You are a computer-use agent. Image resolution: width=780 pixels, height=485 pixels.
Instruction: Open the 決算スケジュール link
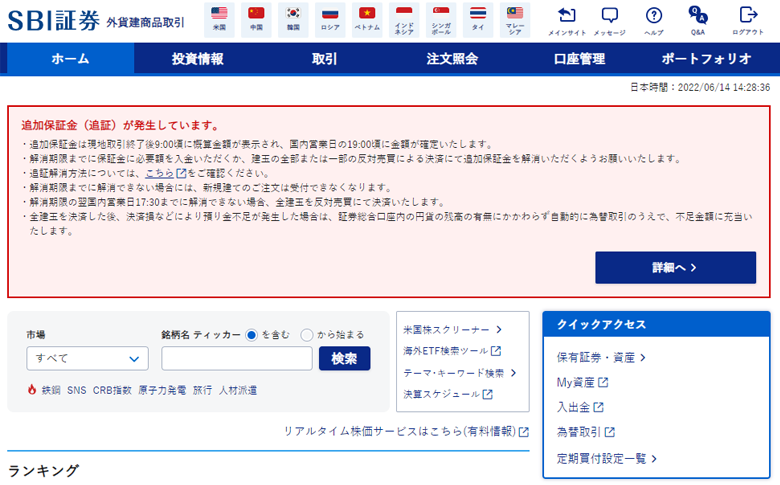click(448, 394)
